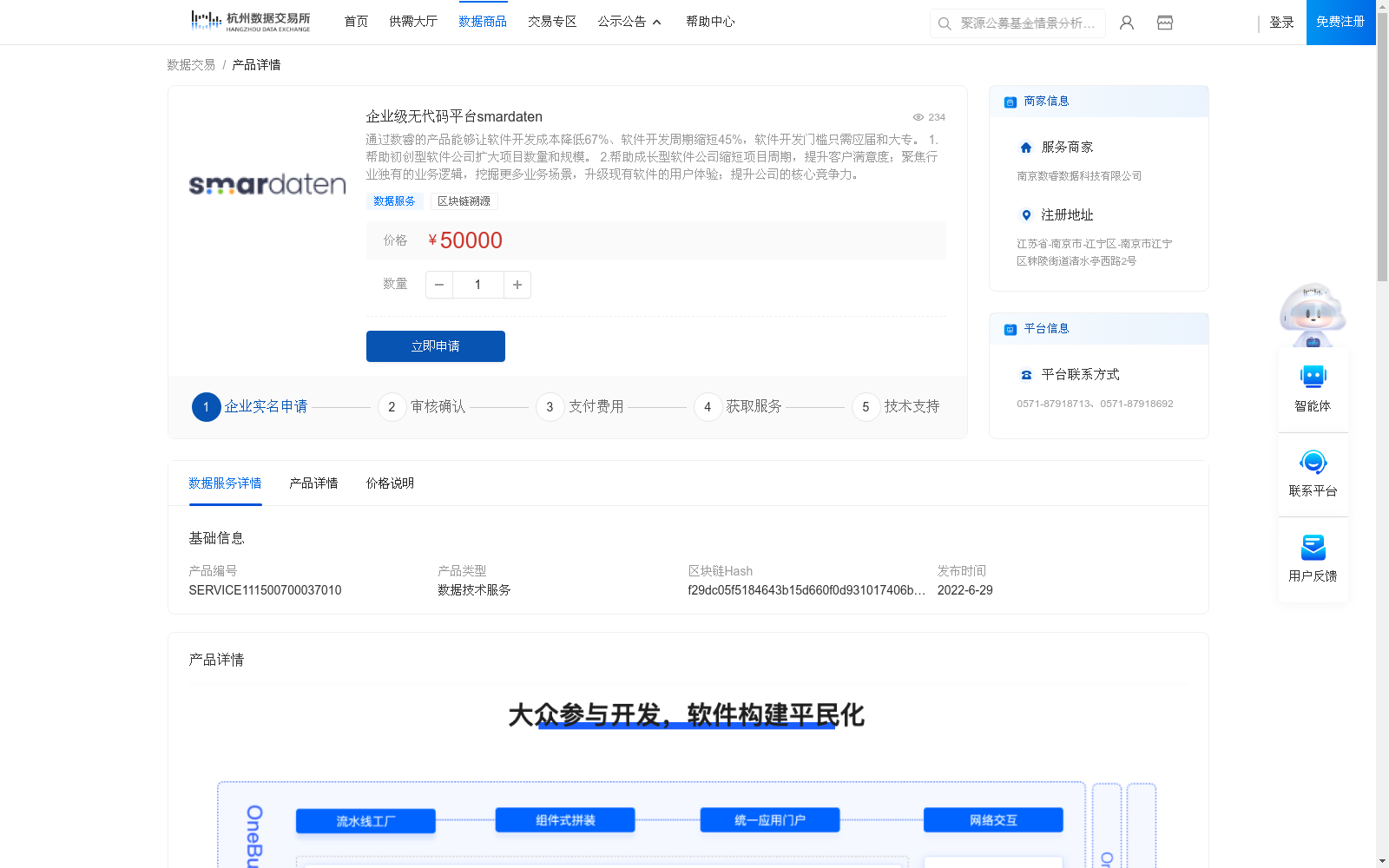Go to 首页 in navigation
This screenshot has height=868, width=1389.
point(356,22)
